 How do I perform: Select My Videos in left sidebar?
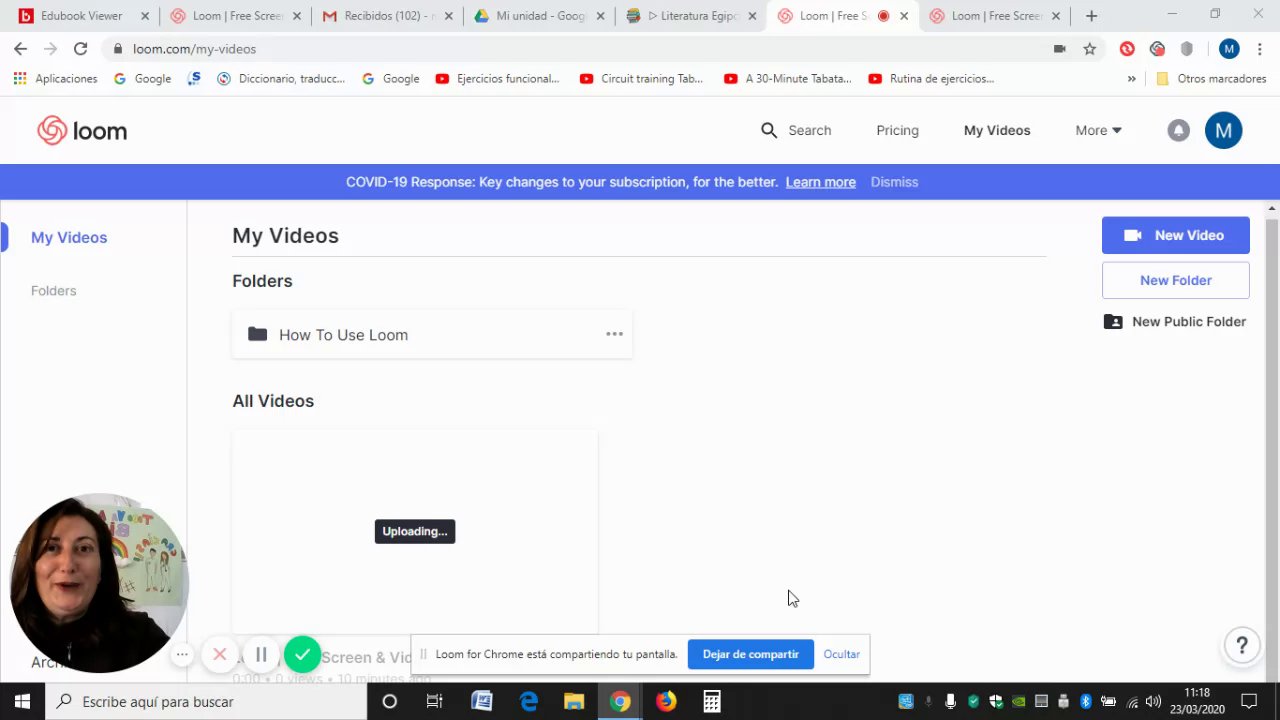pyautogui.click(x=69, y=237)
